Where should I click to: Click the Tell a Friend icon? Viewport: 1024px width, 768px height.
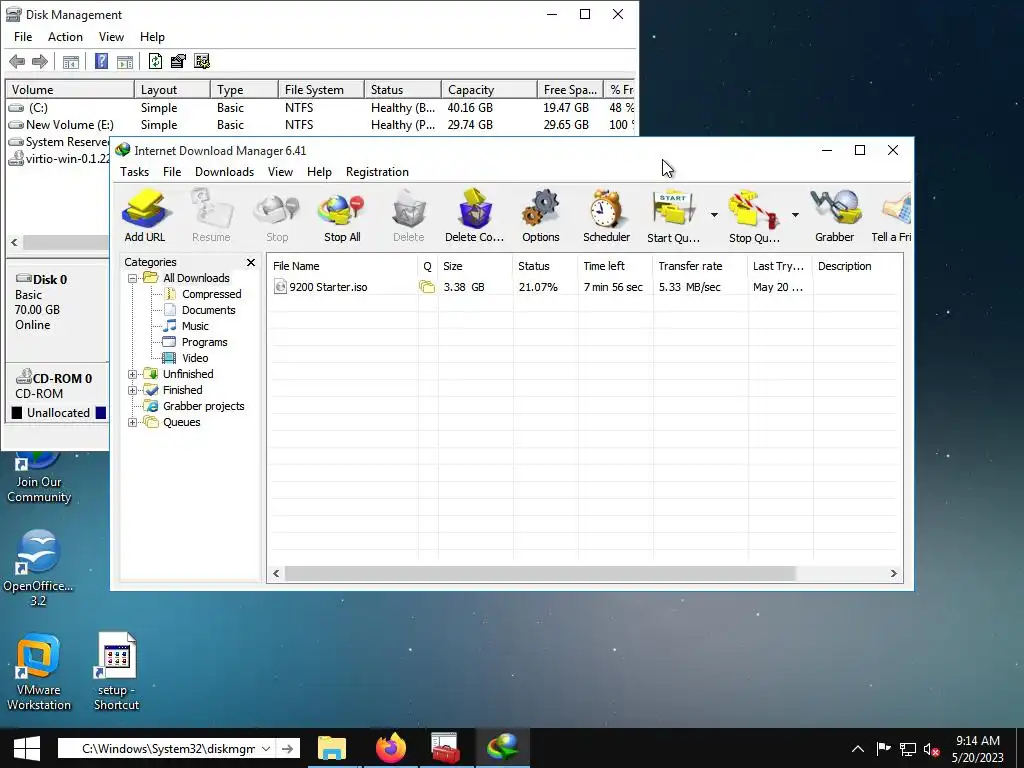click(891, 216)
